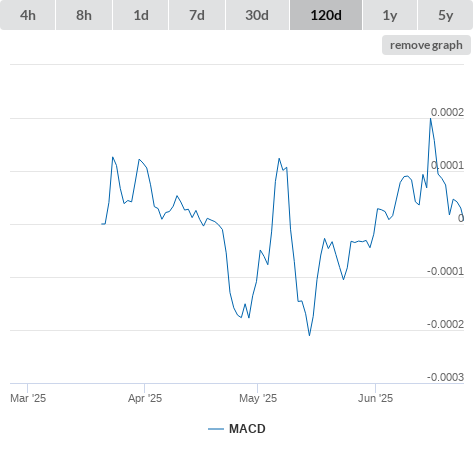This screenshot has width=474, height=455.
Task: Switch to the 8h time range
Action: 84,15
